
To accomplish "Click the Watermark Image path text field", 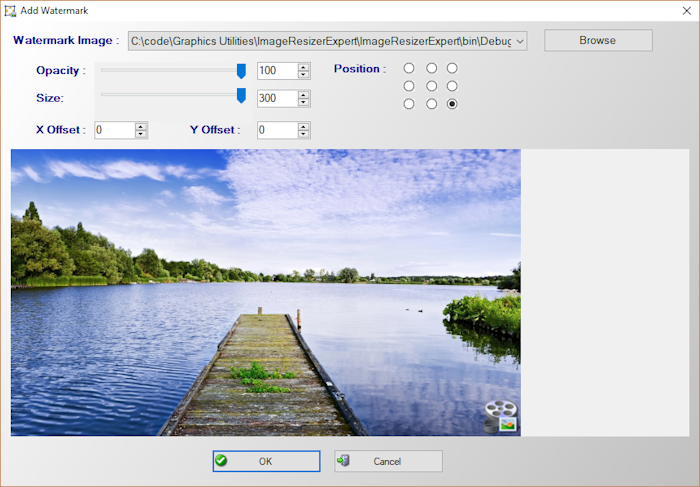I will click(x=321, y=41).
